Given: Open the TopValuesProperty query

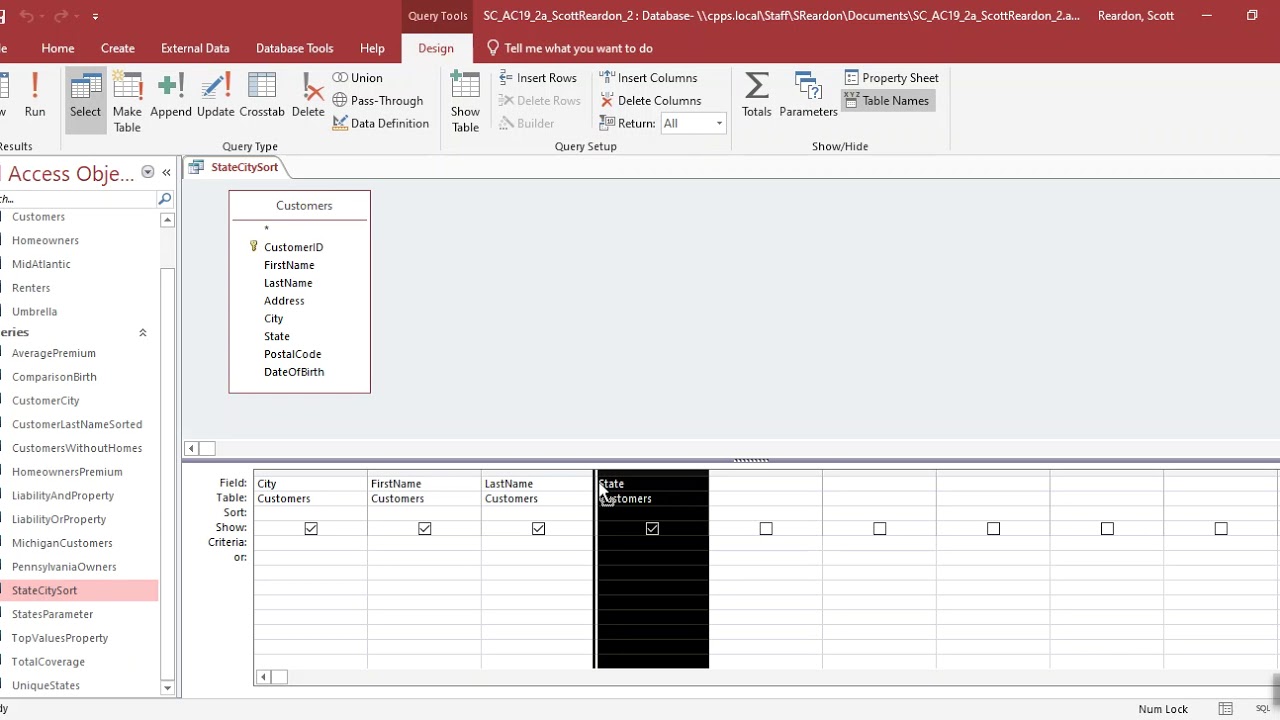Looking at the screenshot, I should (x=60, y=638).
